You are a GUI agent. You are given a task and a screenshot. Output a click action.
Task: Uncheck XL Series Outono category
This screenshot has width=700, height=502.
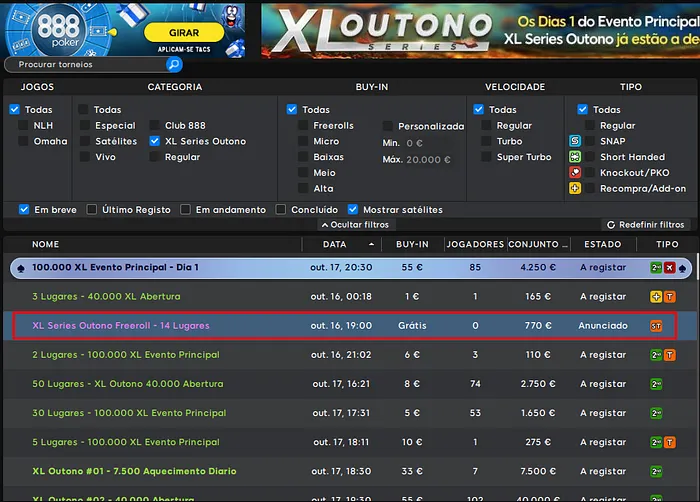(154, 141)
